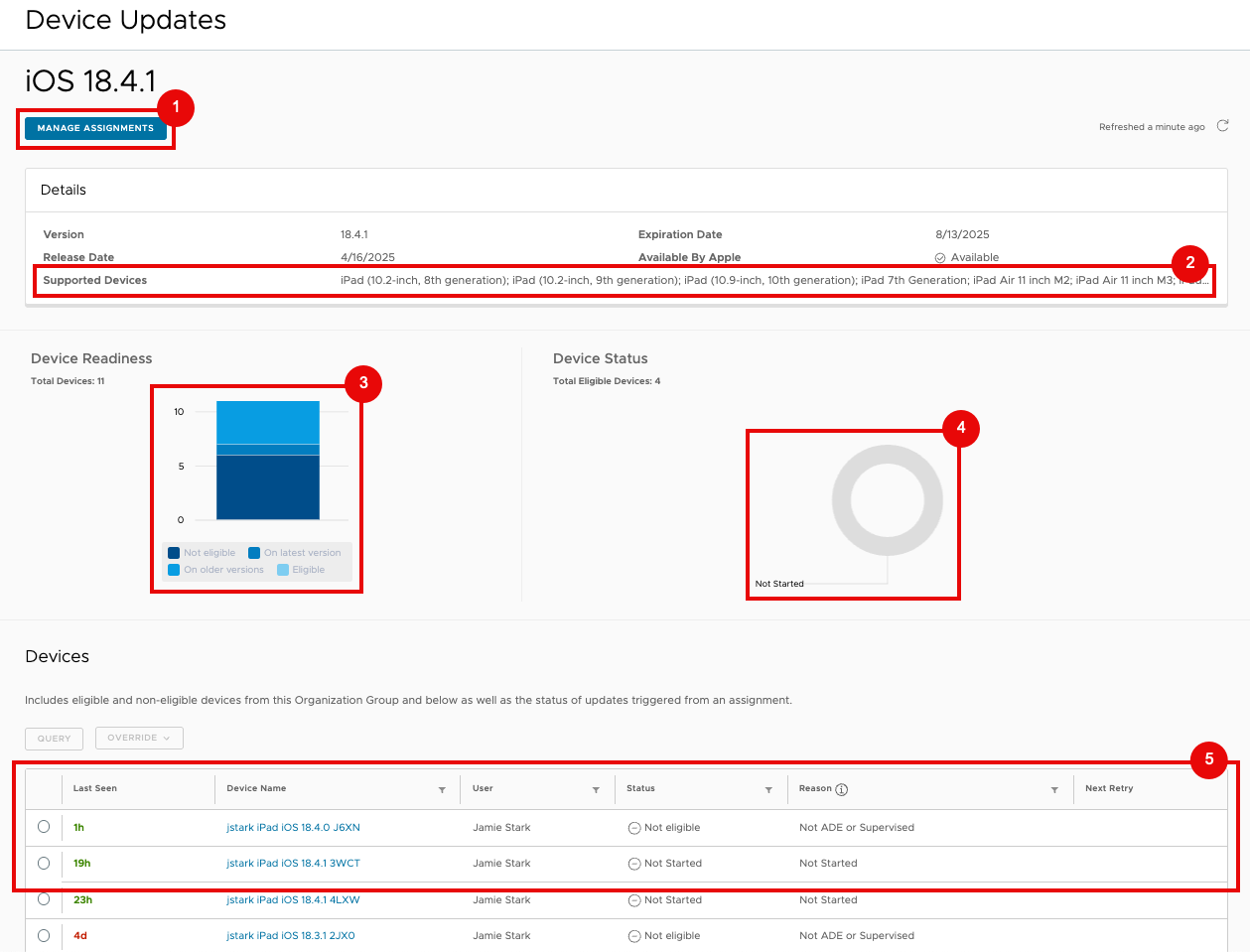
Task: Open jstark iPad iOS 18.3.1 2JX0 link
Action: point(291,935)
